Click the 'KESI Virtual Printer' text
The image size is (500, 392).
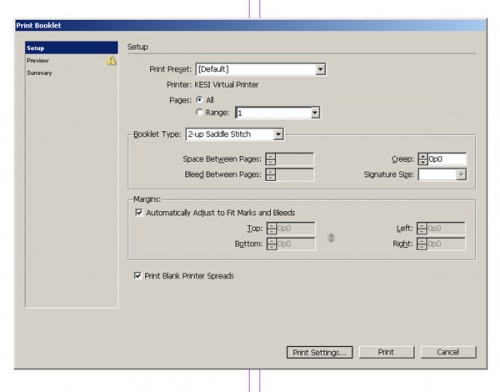[226, 85]
